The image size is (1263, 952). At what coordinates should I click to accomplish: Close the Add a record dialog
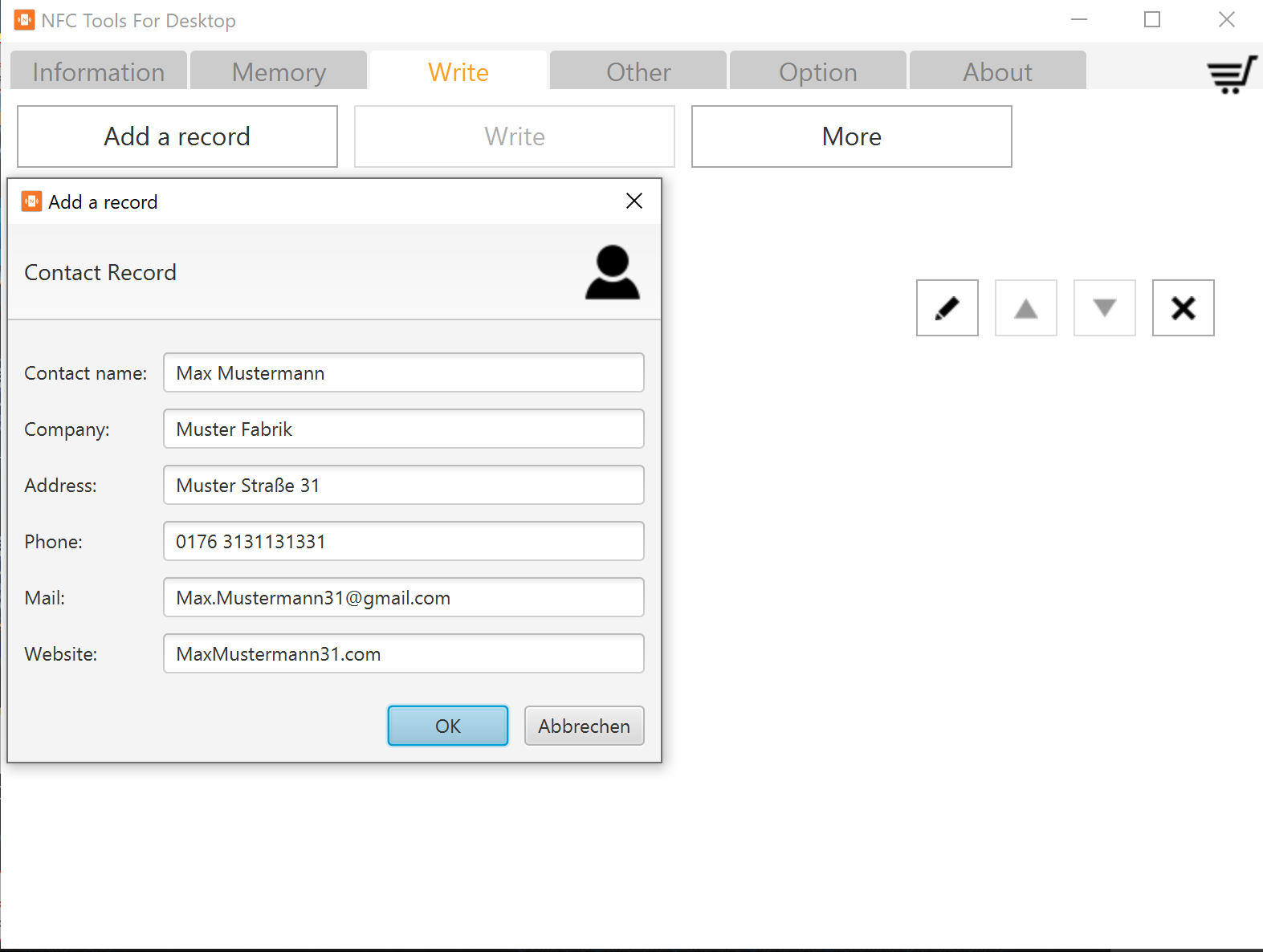(x=634, y=201)
